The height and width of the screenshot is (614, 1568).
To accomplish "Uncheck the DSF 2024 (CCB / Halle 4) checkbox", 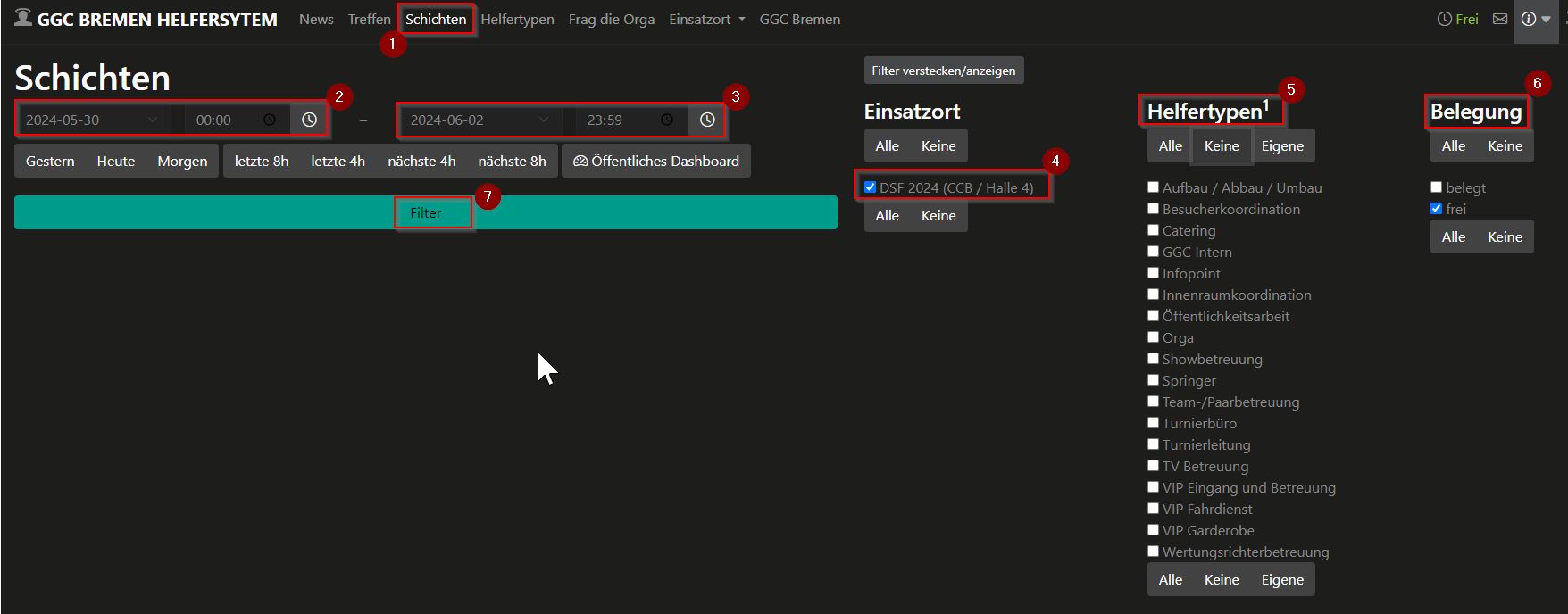I will click(x=871, y=187).
